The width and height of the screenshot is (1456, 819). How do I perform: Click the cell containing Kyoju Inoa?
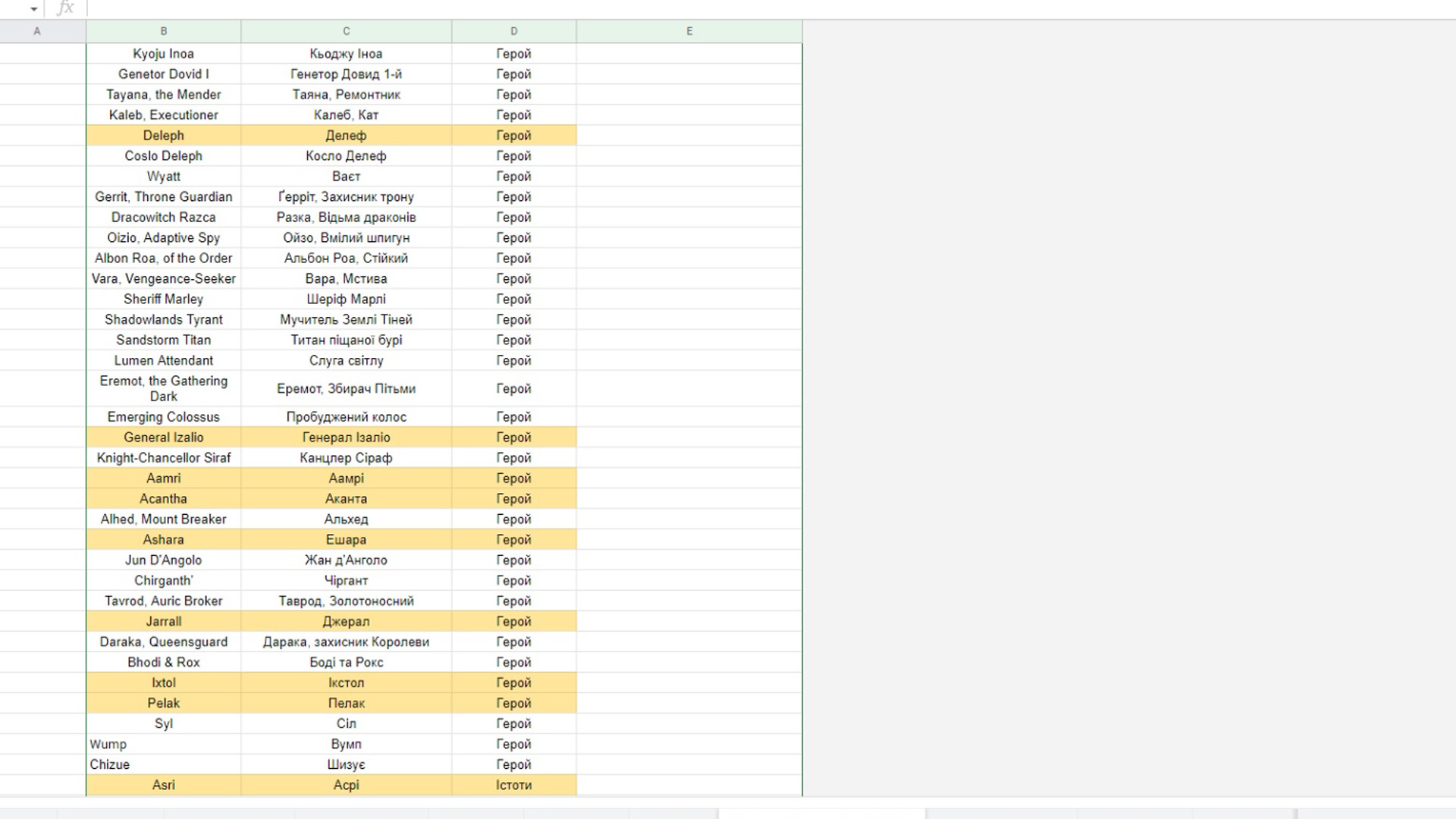[x=163, y=54]
